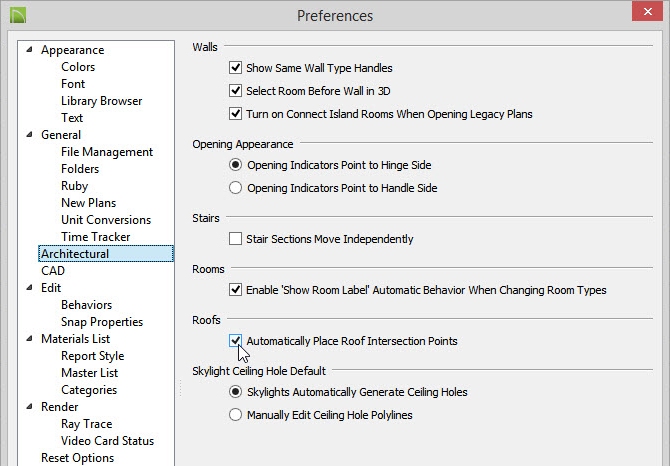
Task: Collapse the Render tree section
Action: 29,407
